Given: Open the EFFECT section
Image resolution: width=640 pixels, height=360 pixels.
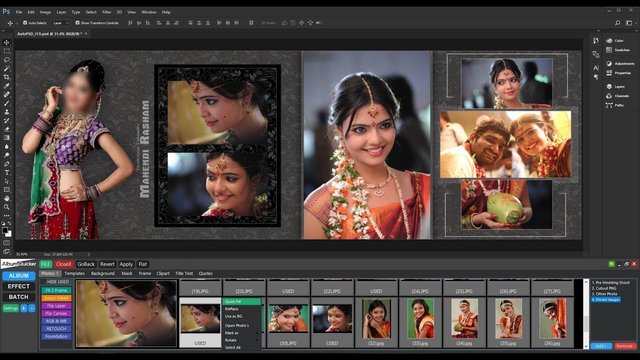Looking at the screenshot, I should point(19,287).
